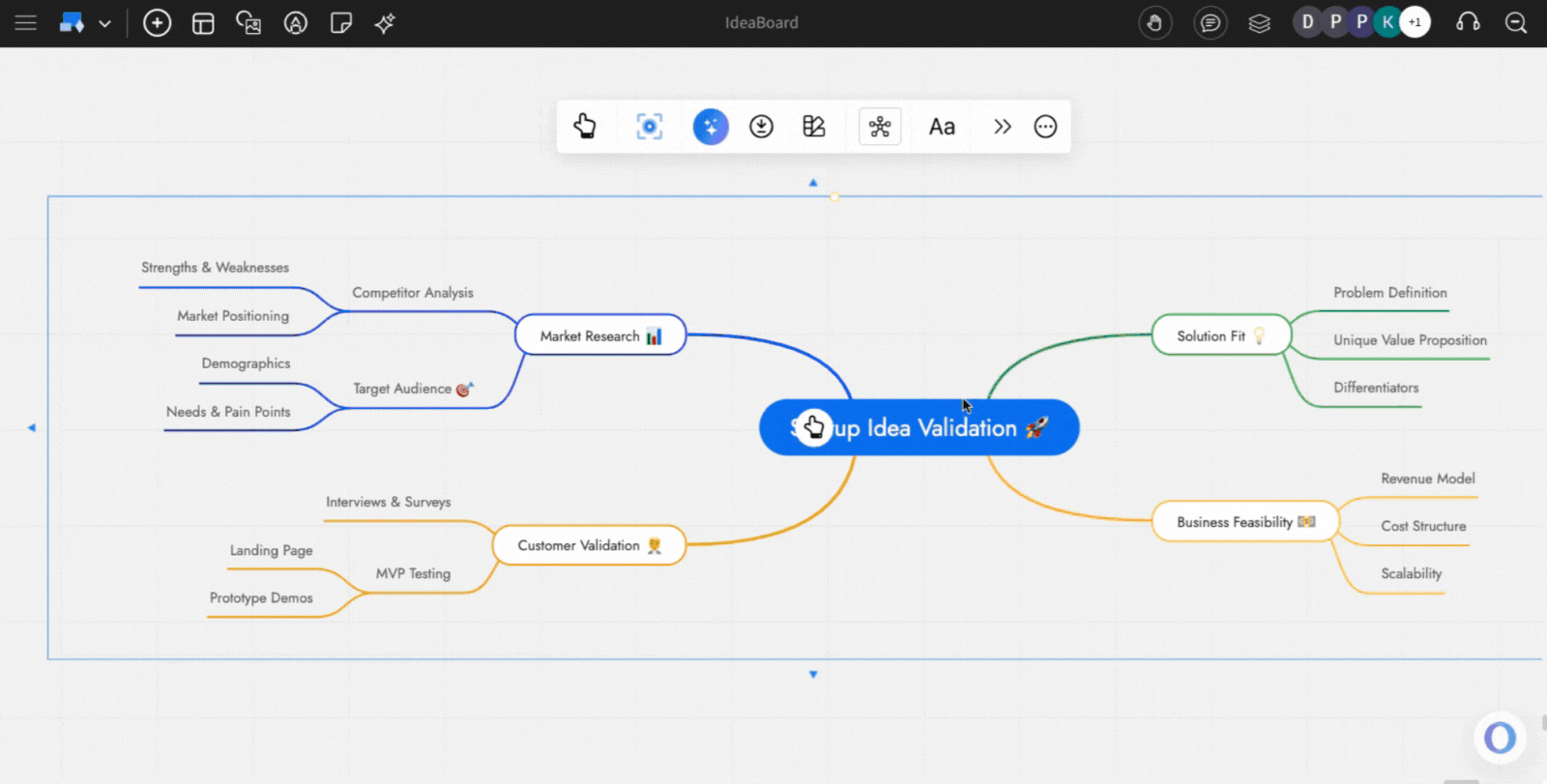This screenshot has width=1547, height=784.
Task: Click Revenue Model text
Action: (1428, 479)
